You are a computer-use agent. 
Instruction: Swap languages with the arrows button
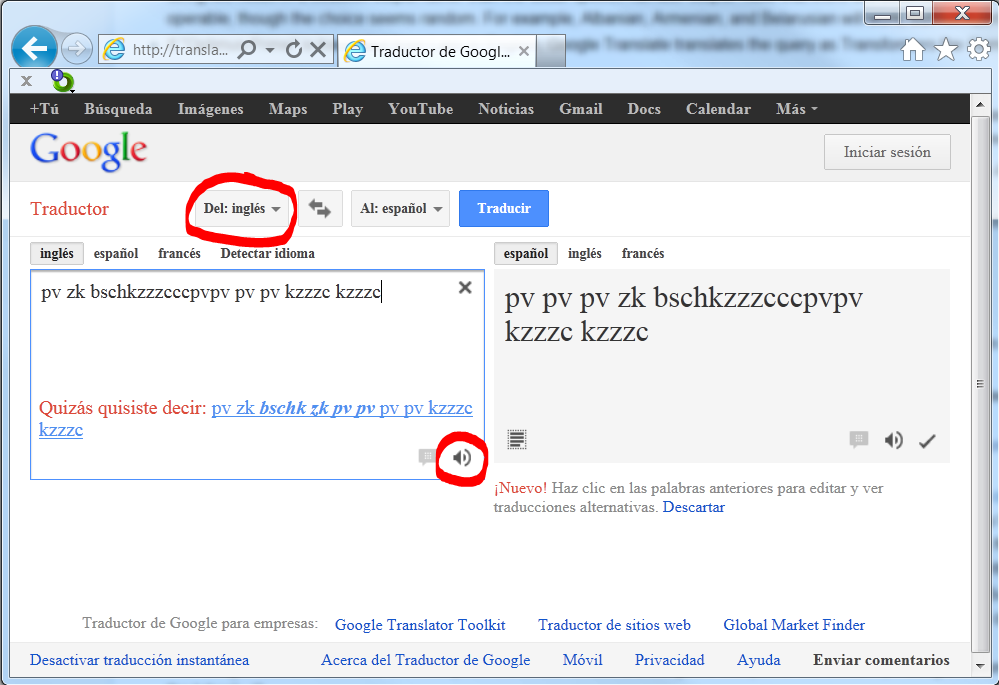point(320,208)
